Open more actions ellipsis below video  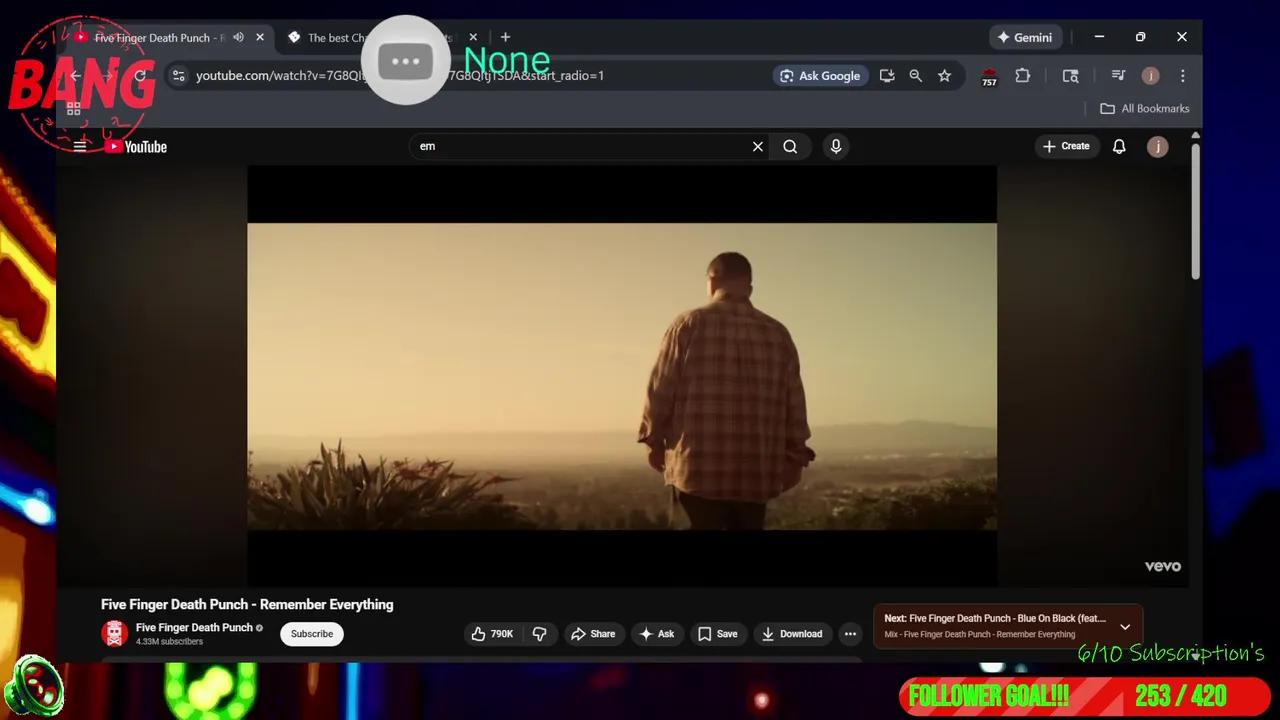click(850, 634)
